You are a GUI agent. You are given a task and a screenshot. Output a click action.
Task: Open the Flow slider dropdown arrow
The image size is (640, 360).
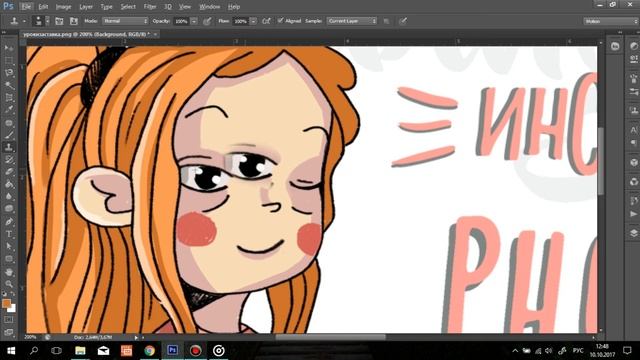pyautogui.click(x=253, y=21)
